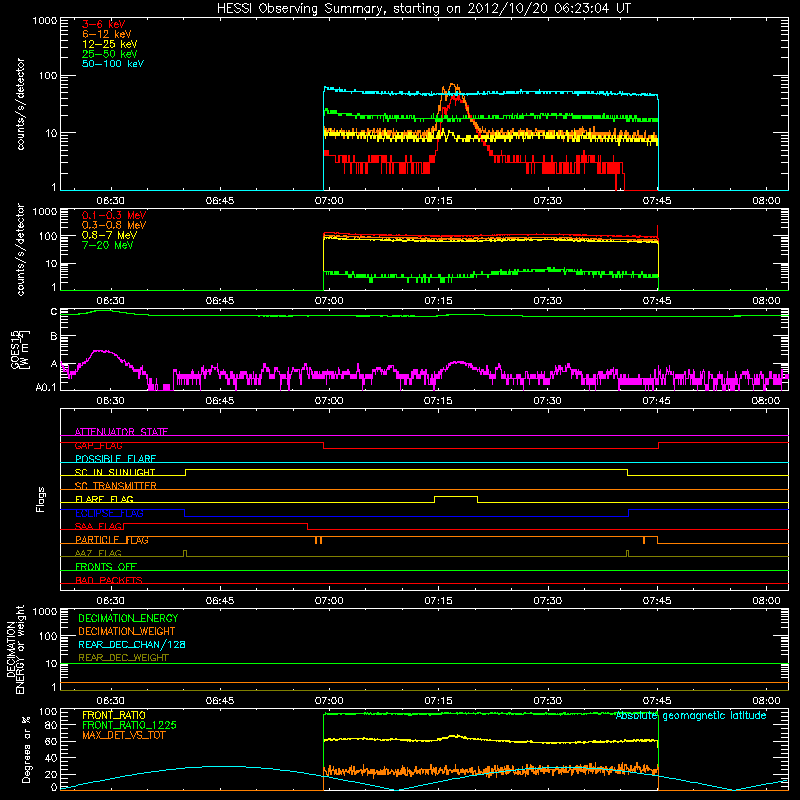Click the FLARE_FLAG label

coord(104,499)
